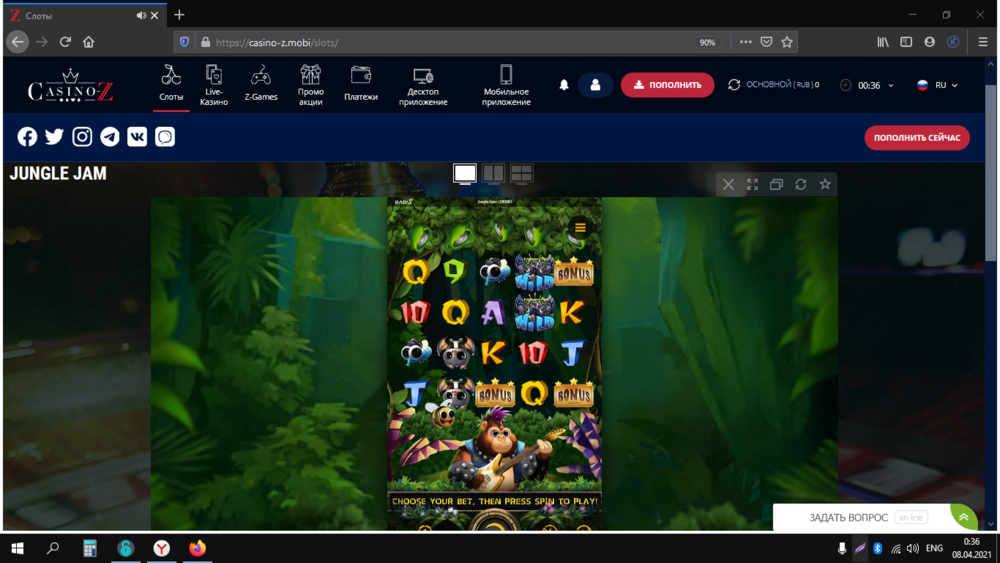Open Calculator from taskbar
Viewport: 1000px width, 563px height.
(89, 548)
